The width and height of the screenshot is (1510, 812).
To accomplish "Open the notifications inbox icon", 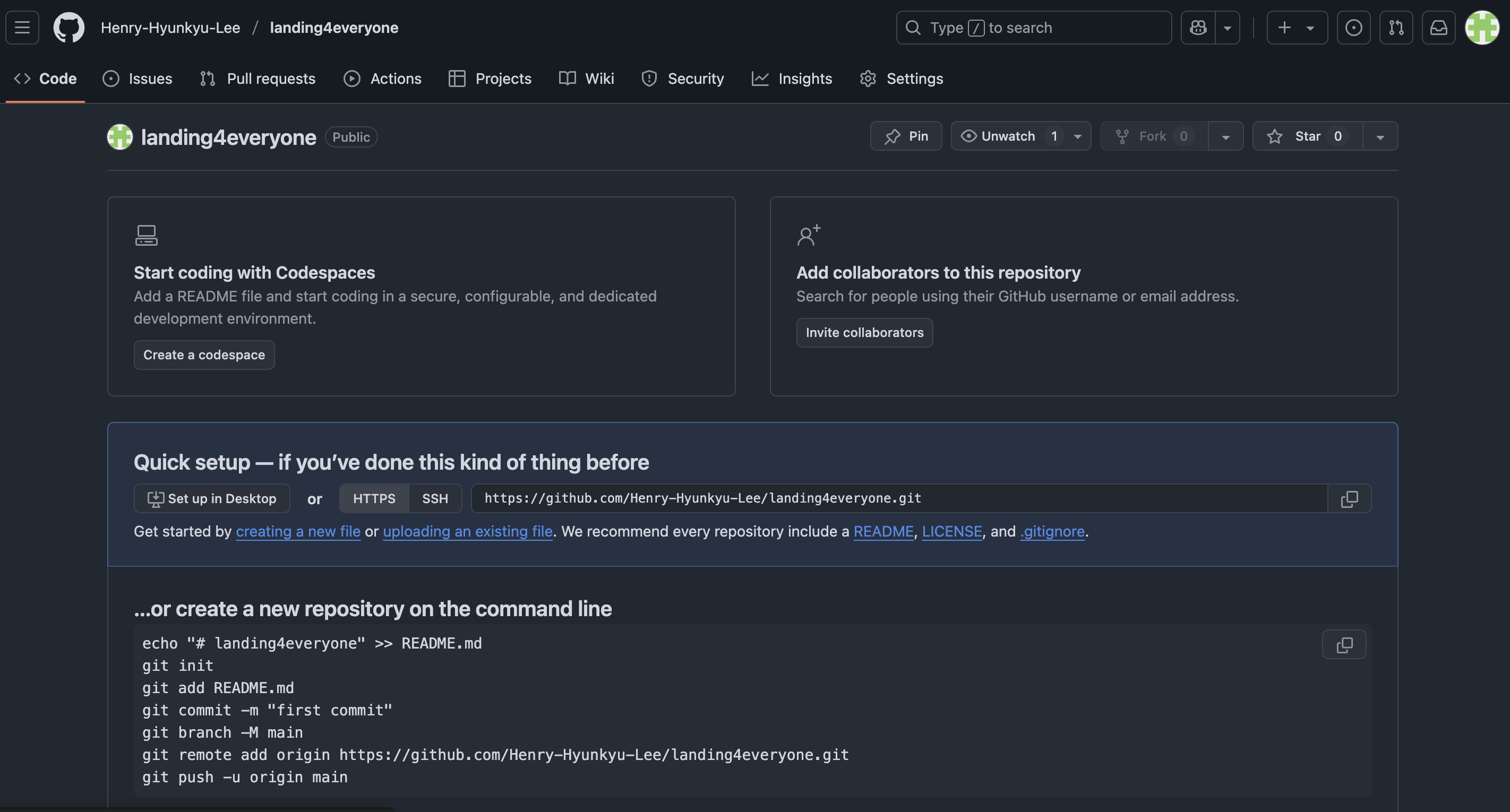I will point(1439,28).
